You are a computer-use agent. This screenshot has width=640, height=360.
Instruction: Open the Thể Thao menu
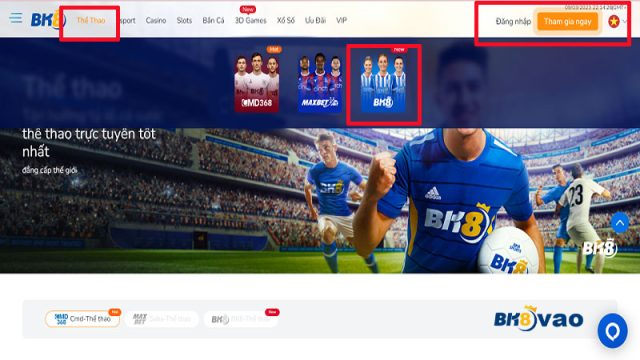pos(91,20)
